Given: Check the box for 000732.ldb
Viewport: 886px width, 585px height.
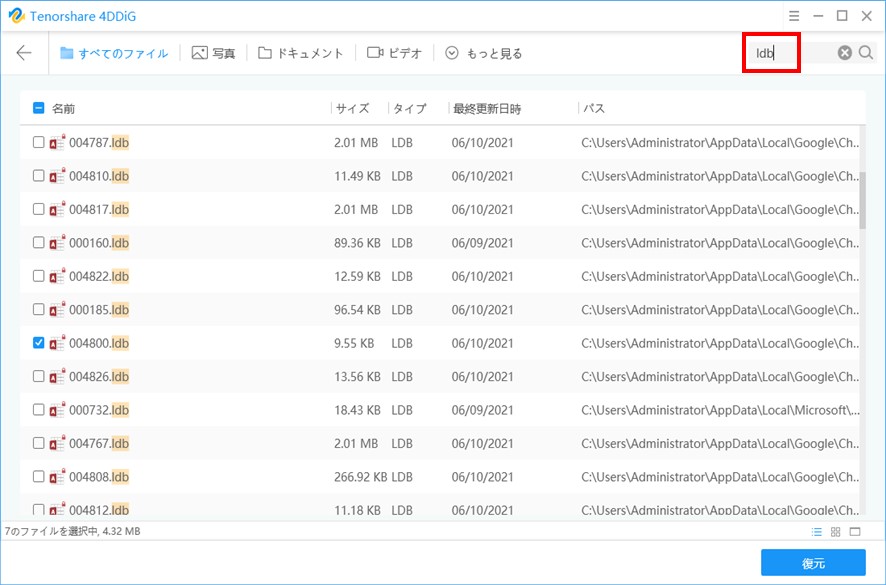Looking at the screenshot, I should click(x=38, y=409).
